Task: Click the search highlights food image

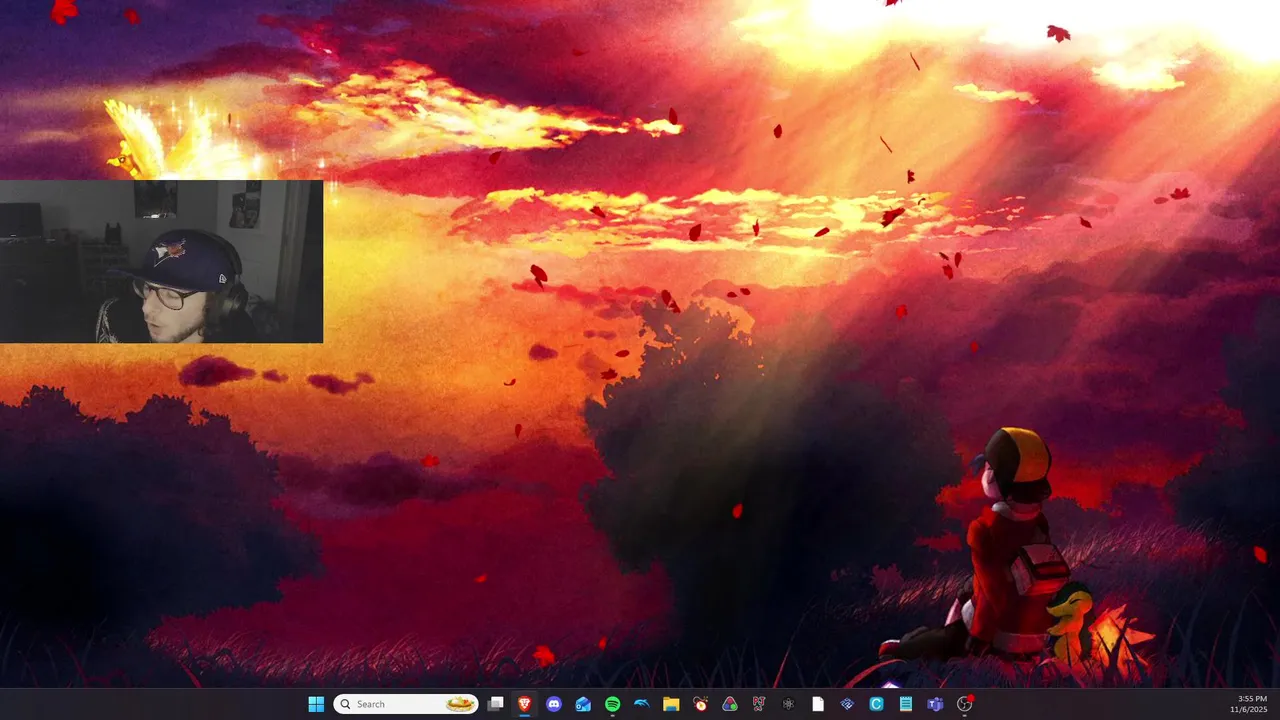Action: pos(460,704)
